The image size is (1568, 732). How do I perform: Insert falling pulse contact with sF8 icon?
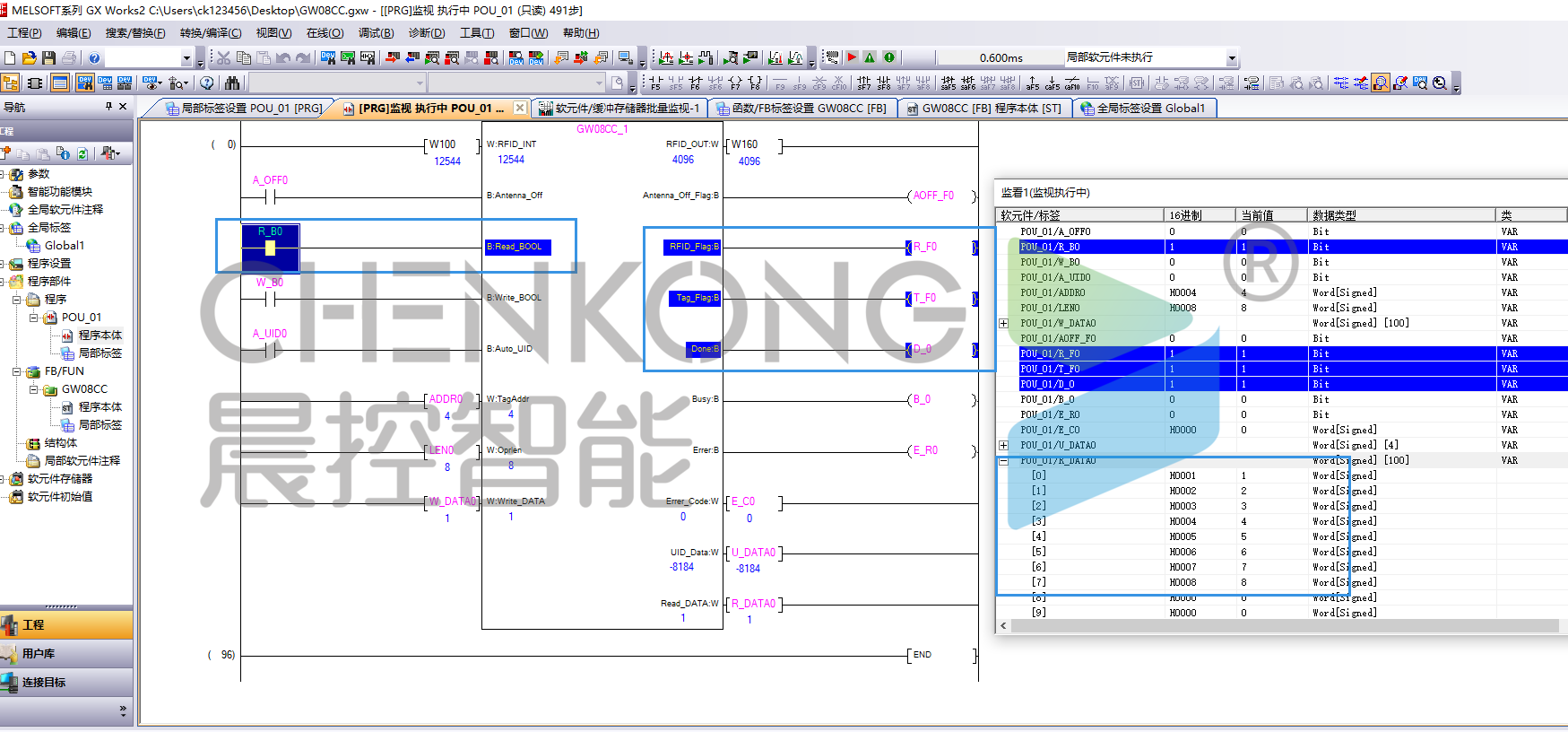884,83
